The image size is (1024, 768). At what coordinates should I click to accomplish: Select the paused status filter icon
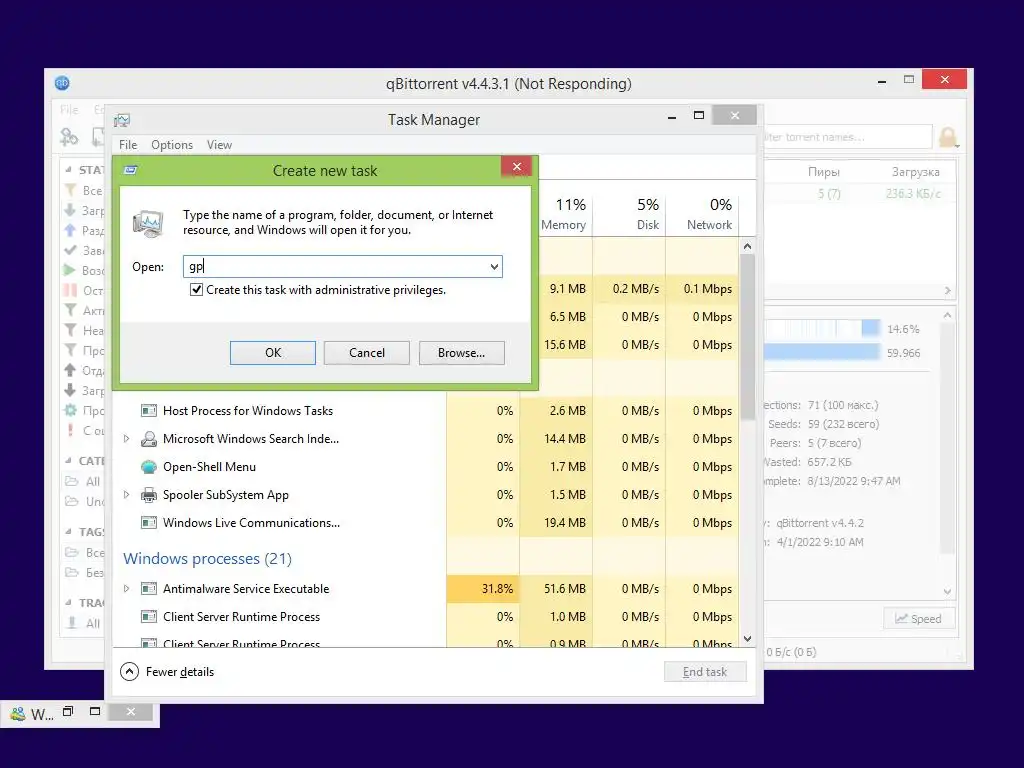pos(70,291)
